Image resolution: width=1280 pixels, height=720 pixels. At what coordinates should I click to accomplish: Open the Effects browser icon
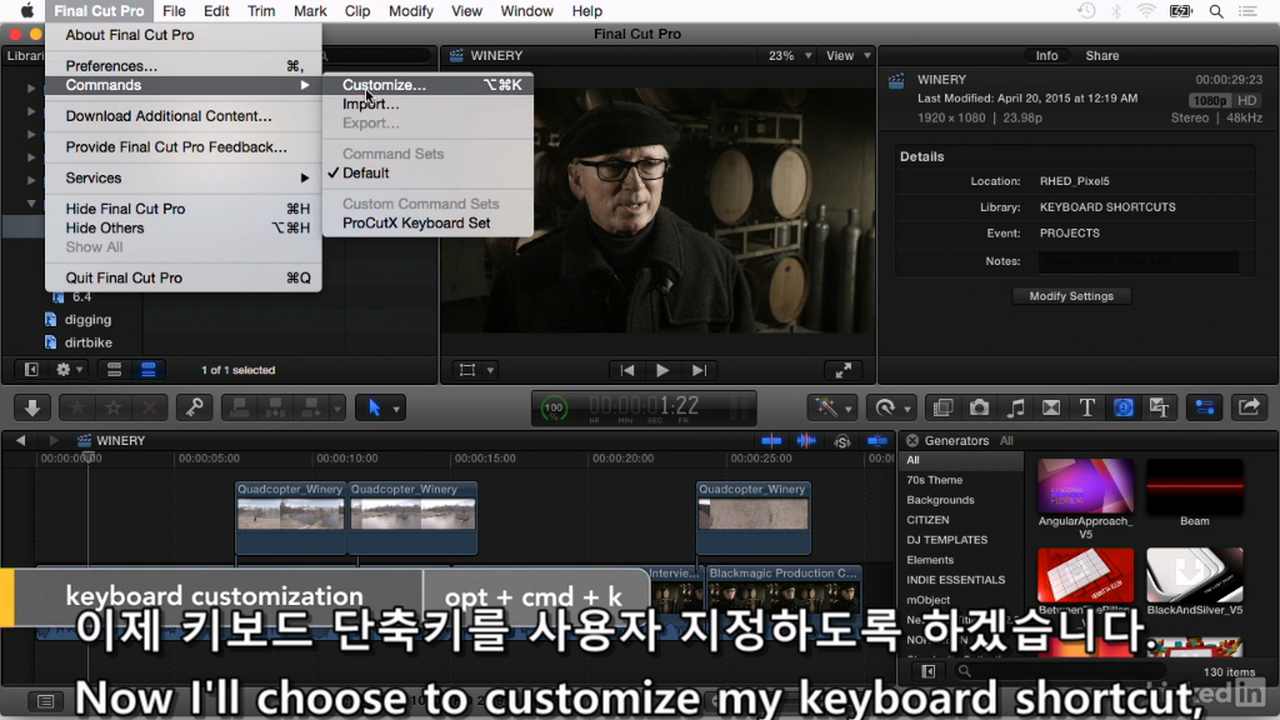(942, 408)
